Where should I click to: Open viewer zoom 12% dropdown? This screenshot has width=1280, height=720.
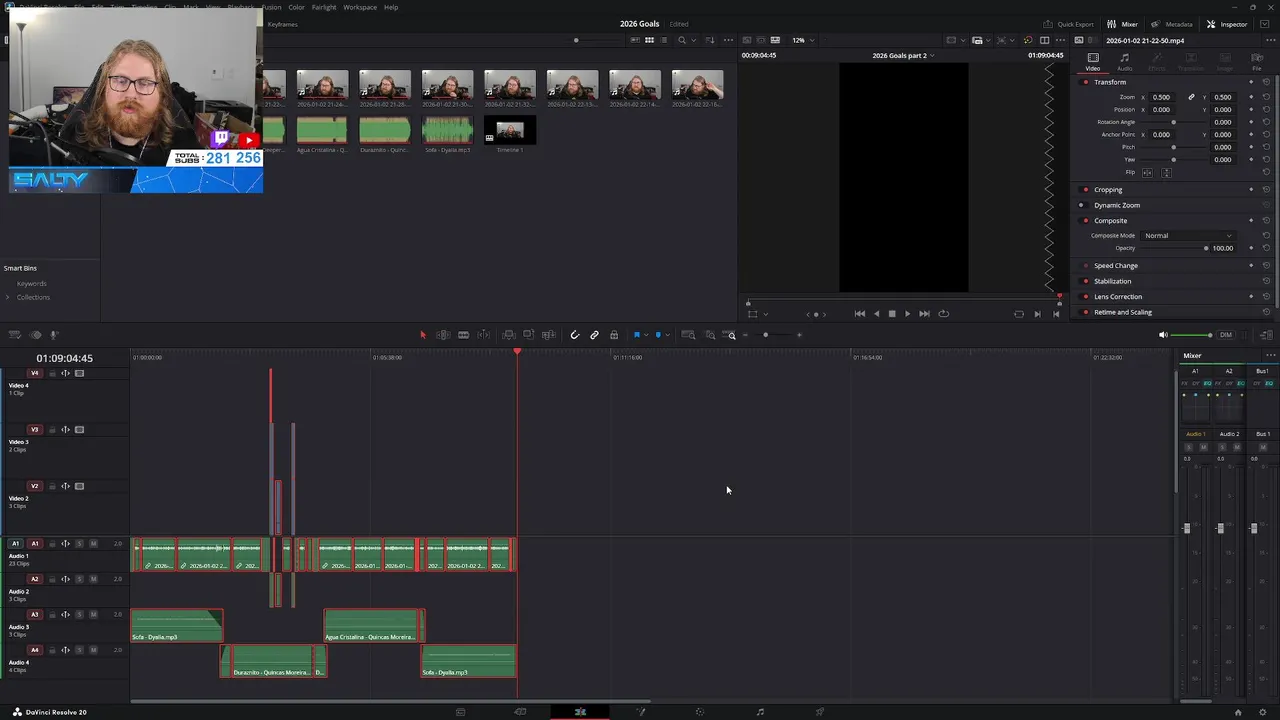803,40
